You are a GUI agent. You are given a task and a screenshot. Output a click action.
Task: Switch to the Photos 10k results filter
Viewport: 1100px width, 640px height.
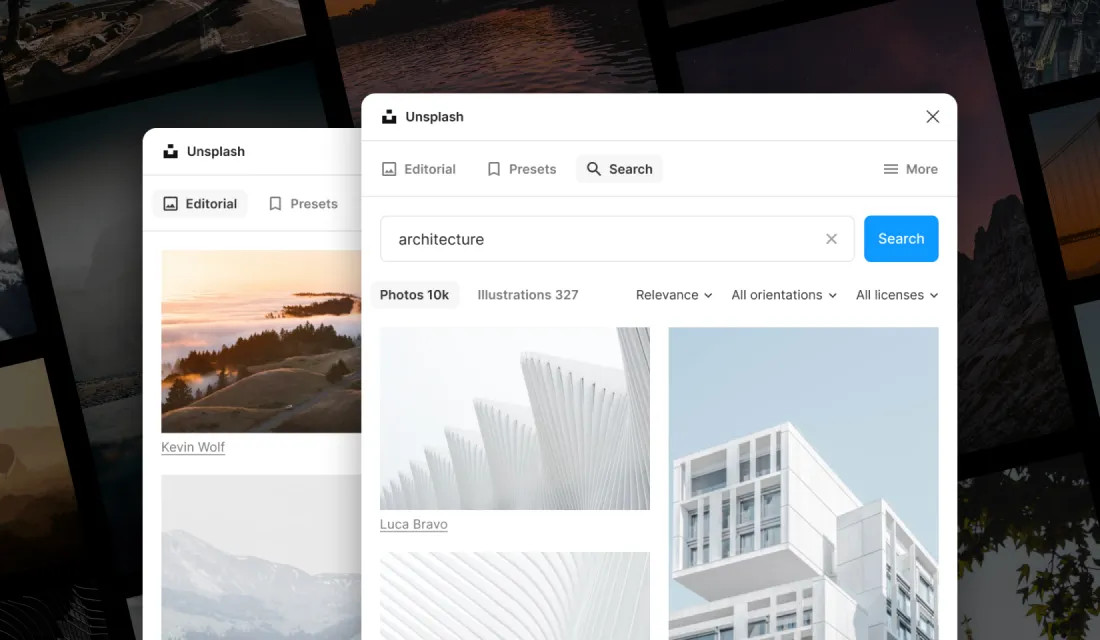click(415, 295)
